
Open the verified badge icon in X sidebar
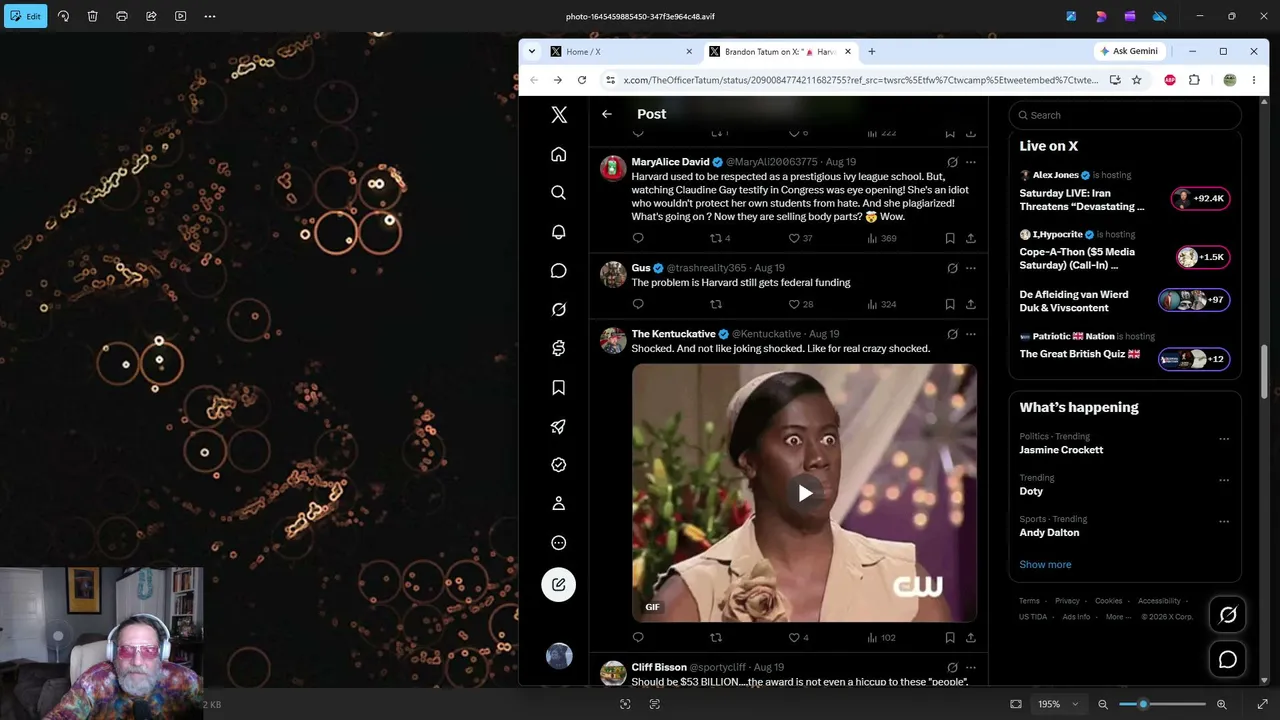pos(559,465)
